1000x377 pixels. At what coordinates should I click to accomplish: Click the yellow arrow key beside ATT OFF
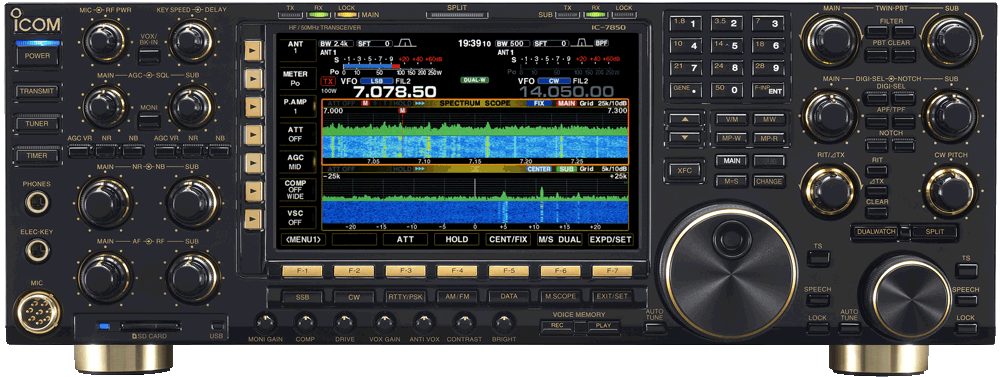point(253,135)
